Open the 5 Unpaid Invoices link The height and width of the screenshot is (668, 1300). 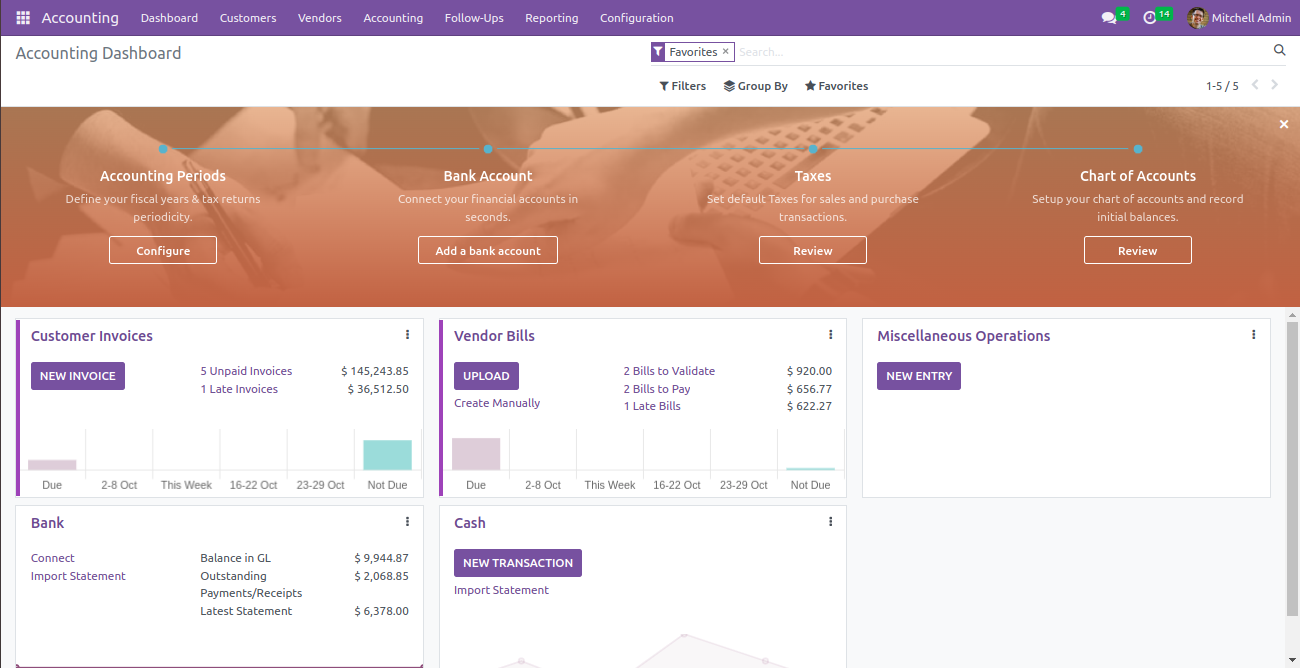click(x=246, y=371)
